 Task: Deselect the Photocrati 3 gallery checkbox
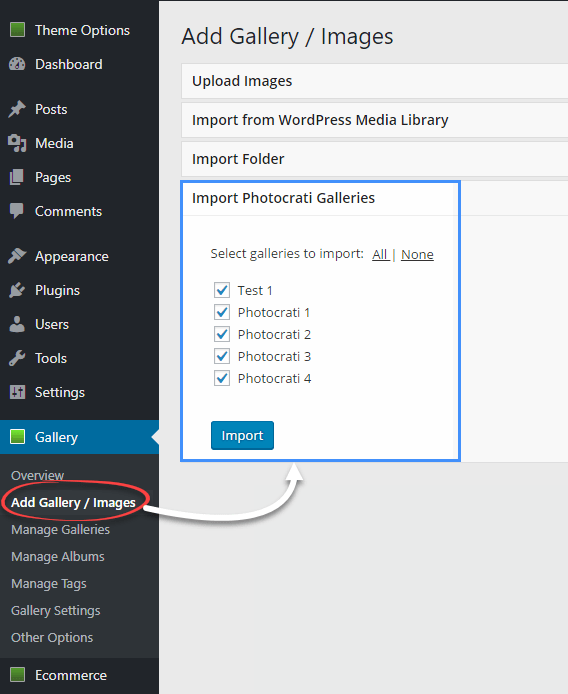click(222, 356)
